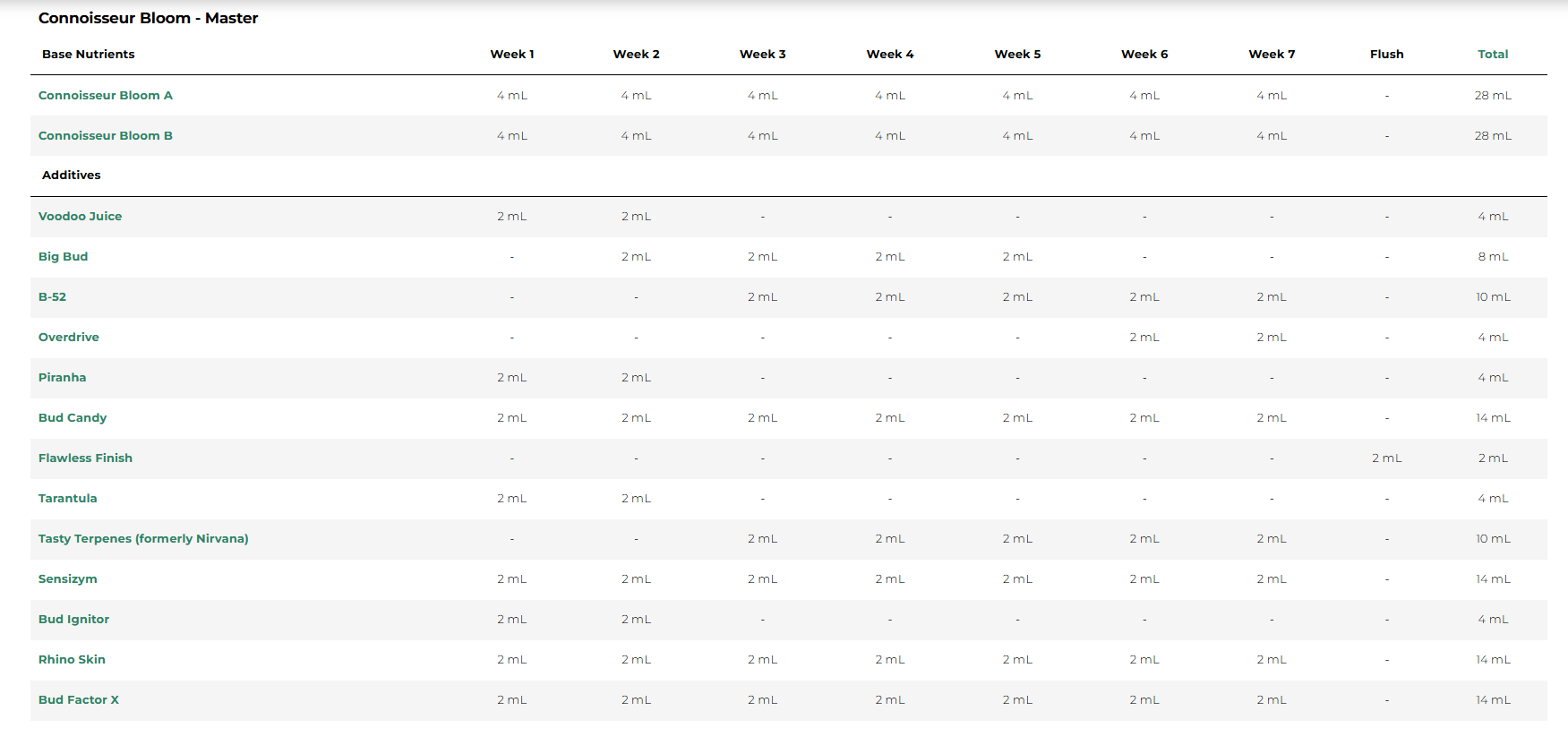Open the Bud Candy product link
The height and width of the screenshot is (745, 1568).
coord(72,418)
